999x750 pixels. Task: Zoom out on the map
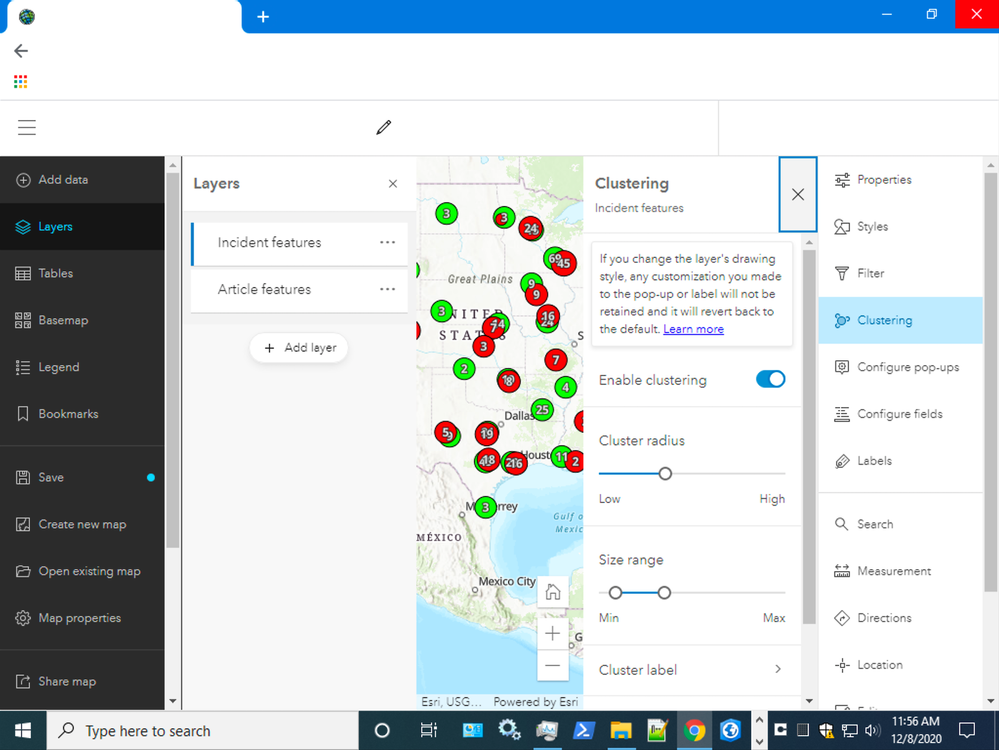click(553, 665)
